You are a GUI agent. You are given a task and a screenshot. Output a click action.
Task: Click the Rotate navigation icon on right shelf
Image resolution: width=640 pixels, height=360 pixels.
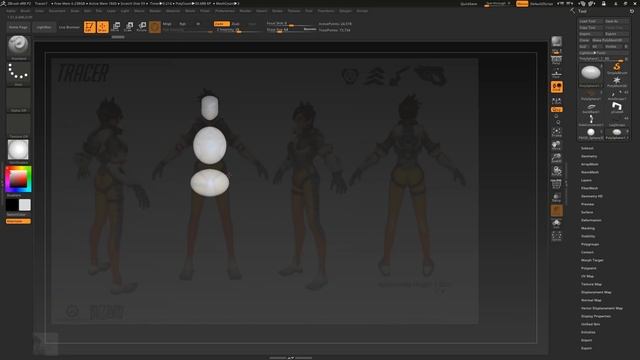coord(556,171)
